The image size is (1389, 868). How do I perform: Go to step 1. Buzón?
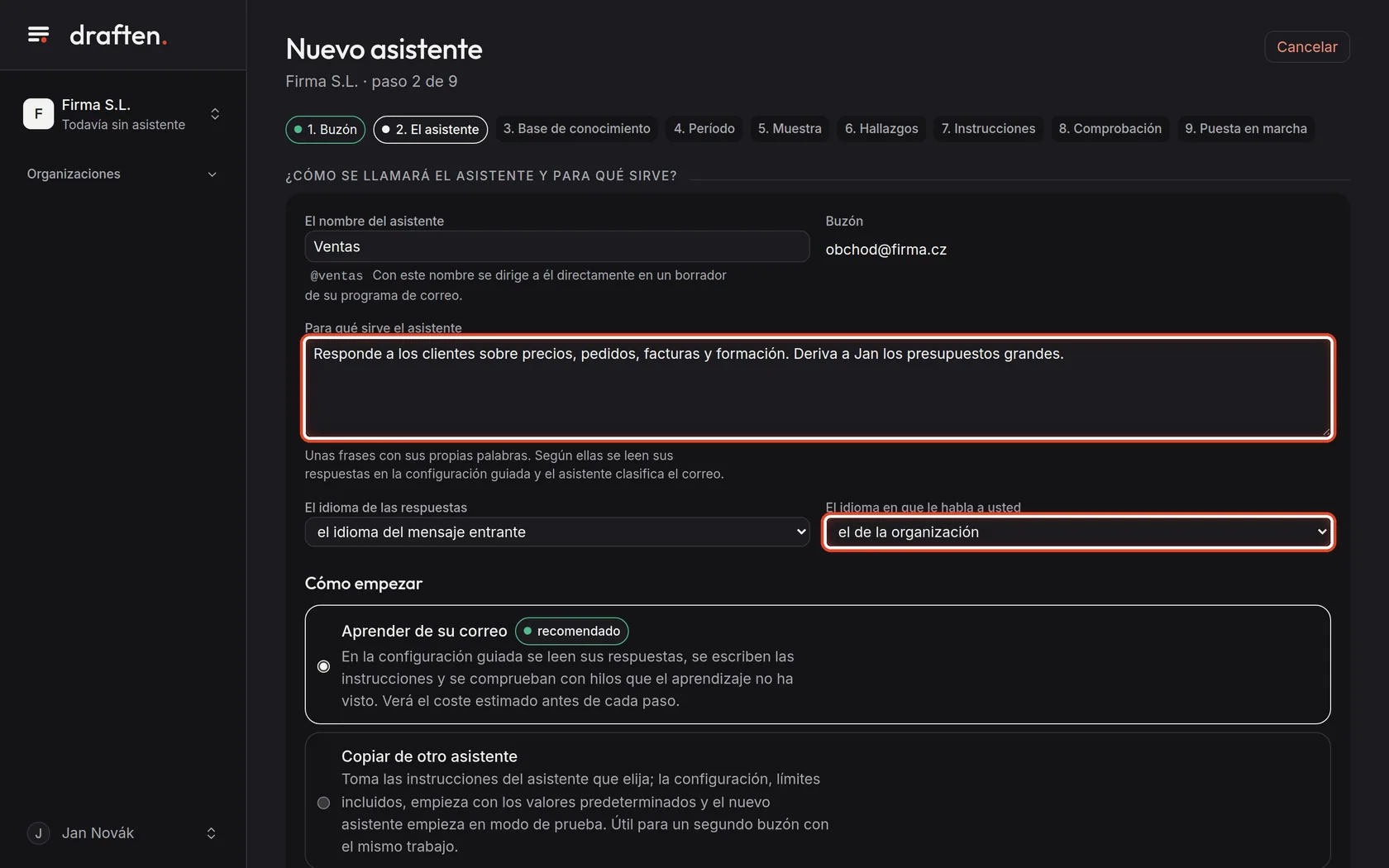[325, 129]
